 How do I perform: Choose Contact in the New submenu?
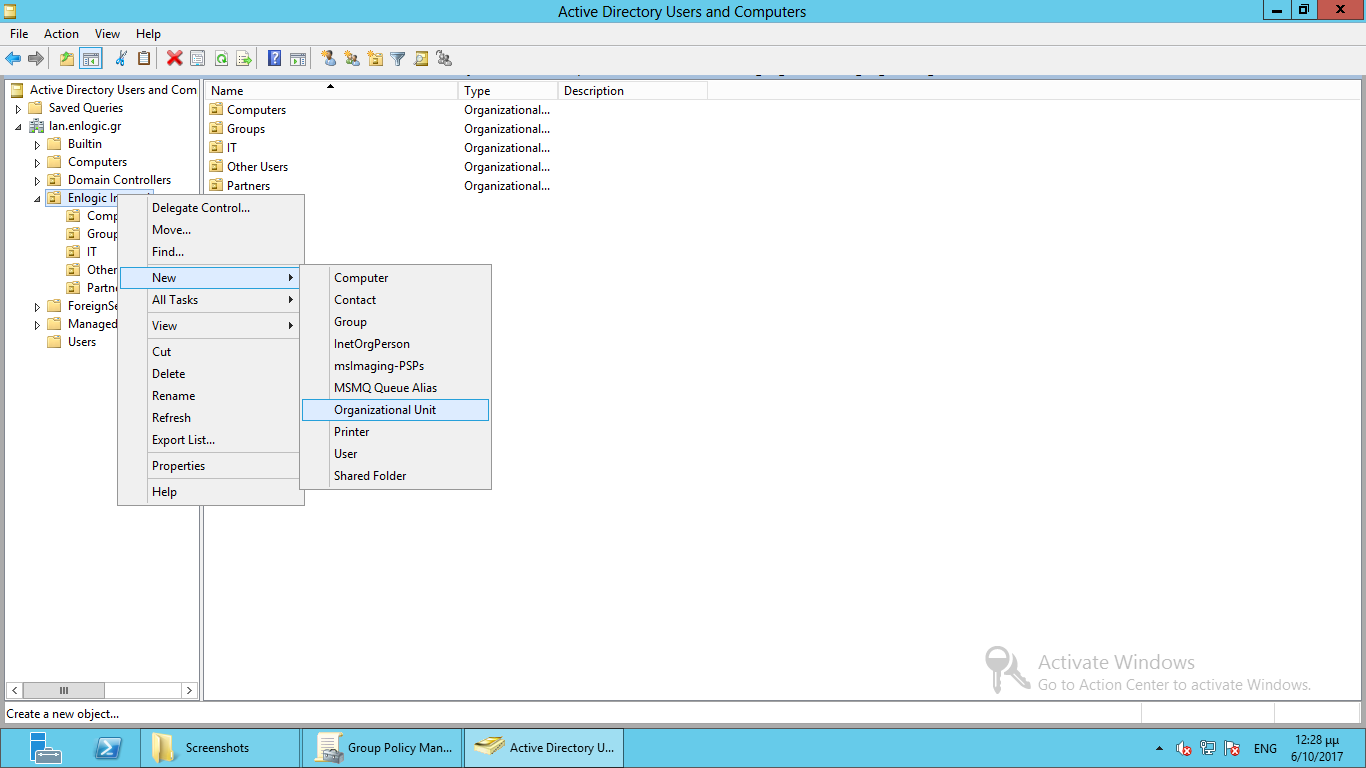pyautogui.click(x=395, y=300)
